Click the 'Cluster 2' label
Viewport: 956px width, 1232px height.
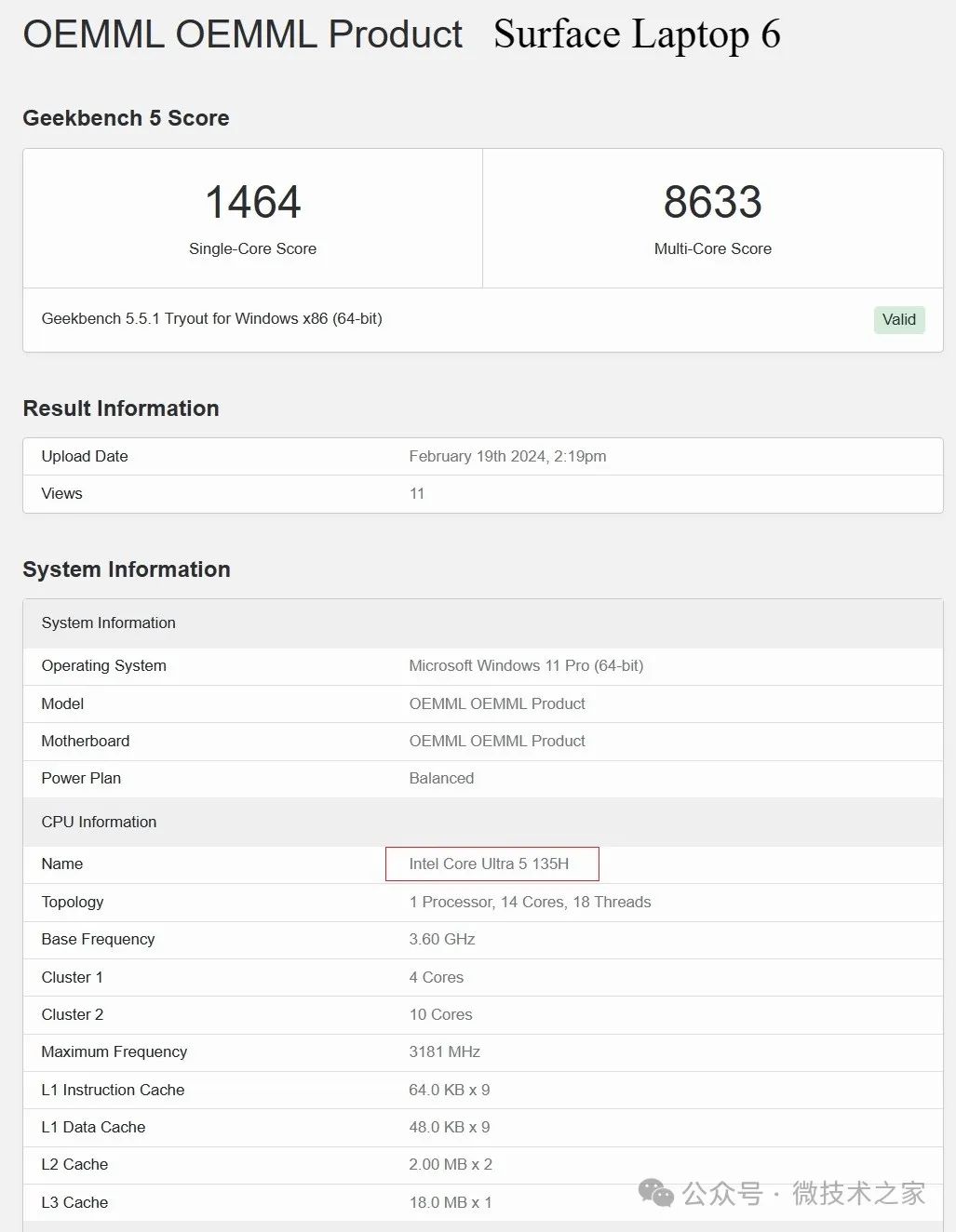click(x=73, y=1014)
